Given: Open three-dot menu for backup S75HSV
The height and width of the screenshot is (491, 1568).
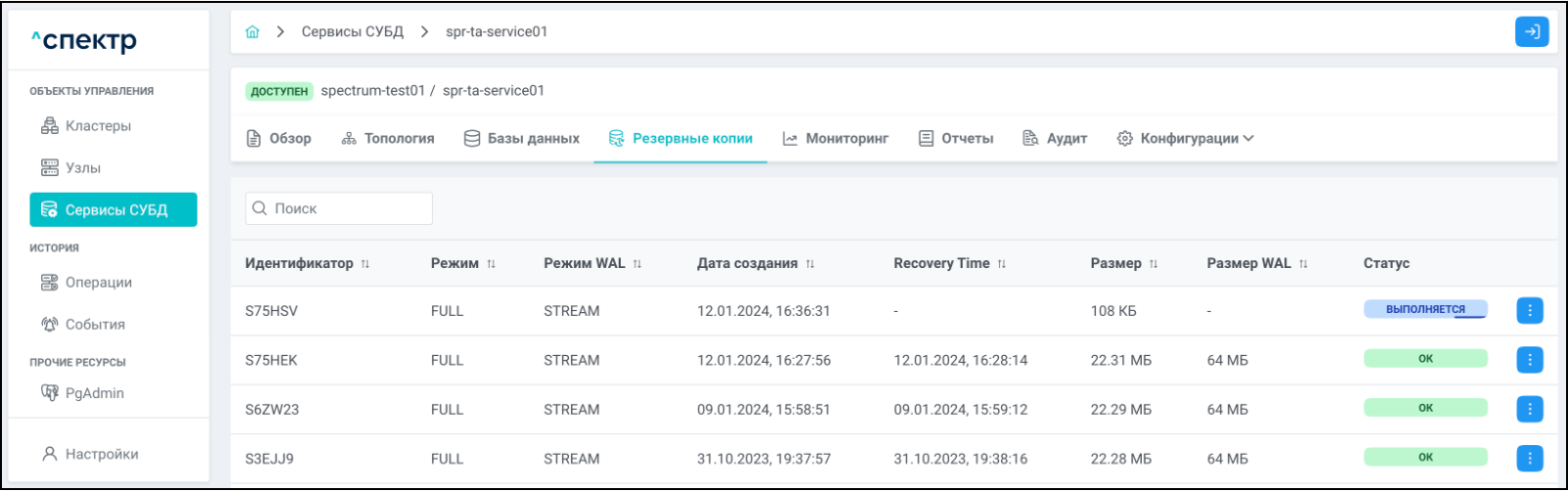Looking at the screenshot, I should click(1529, 311).
